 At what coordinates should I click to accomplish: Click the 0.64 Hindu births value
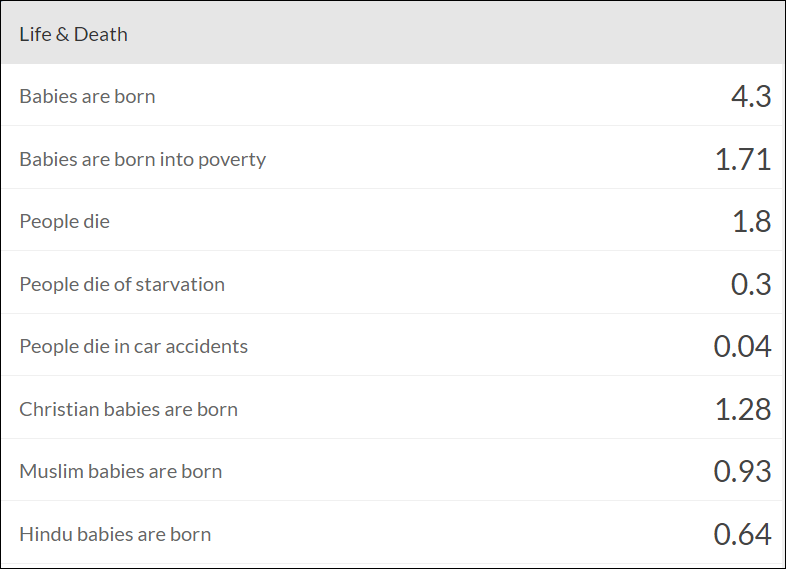point(742,534)
